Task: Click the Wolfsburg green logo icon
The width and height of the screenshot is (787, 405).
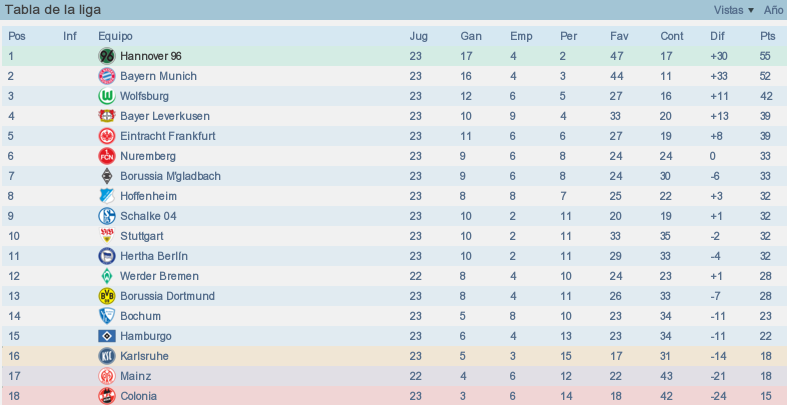Action: (106, 96)
